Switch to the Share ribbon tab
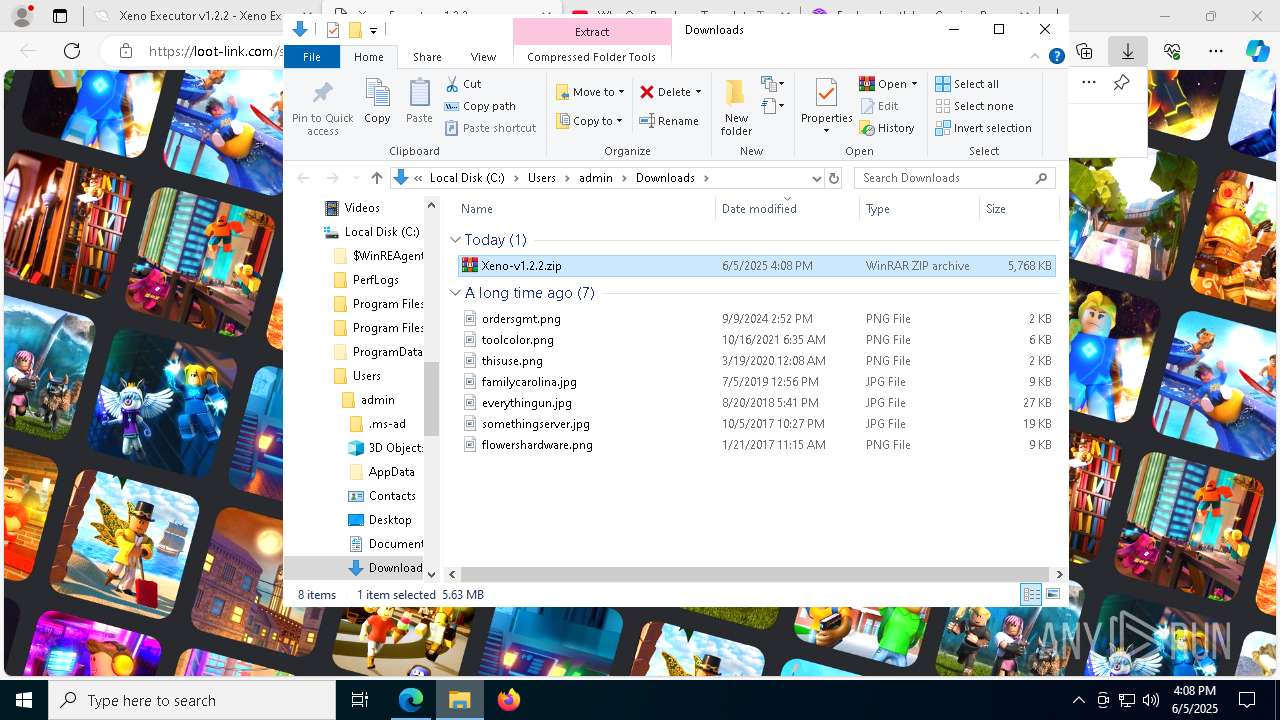Viewport: 1280px width, 720px height. click(427, 57)
